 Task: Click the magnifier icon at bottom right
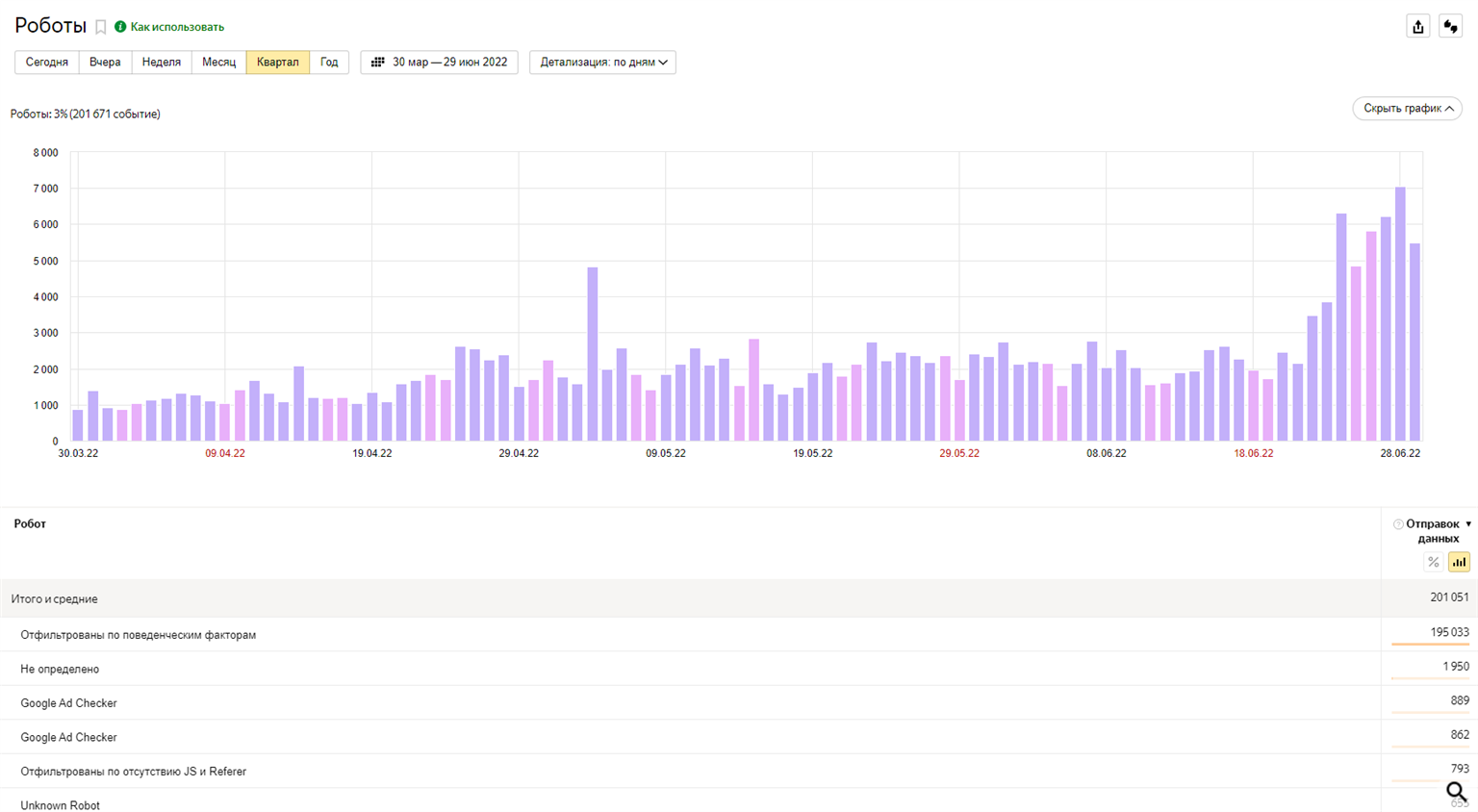pyautogui.click(x=1456, y=792)
